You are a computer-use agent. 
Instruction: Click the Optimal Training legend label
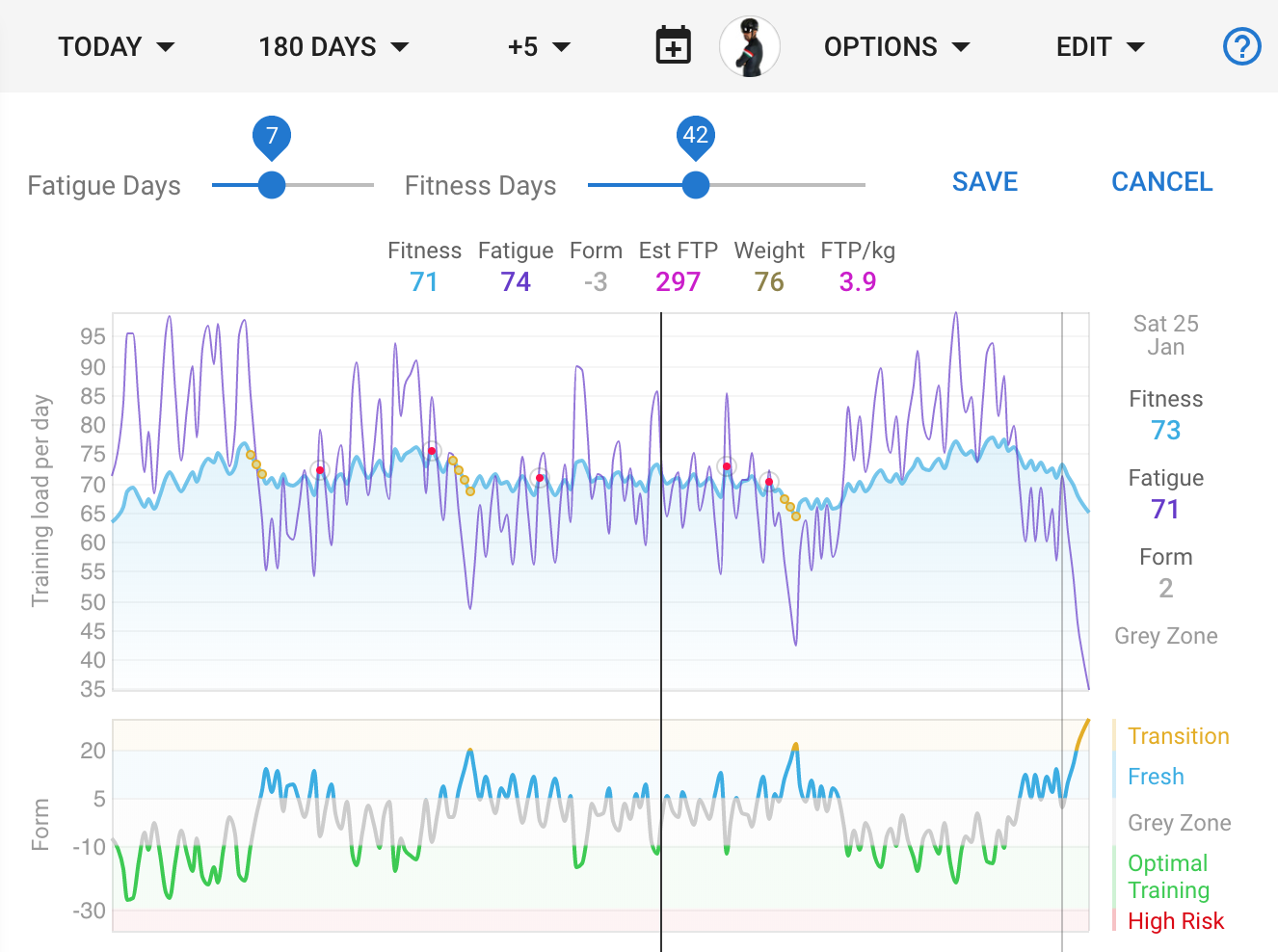1168,877
